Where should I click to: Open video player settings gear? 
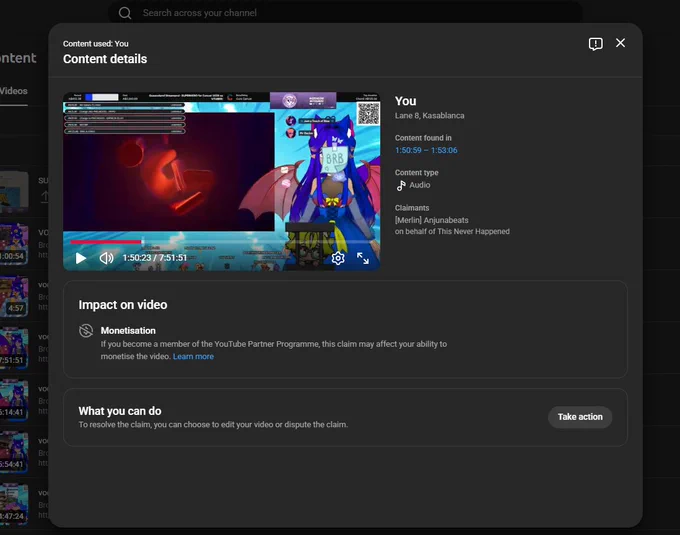(x=338, y=258)
